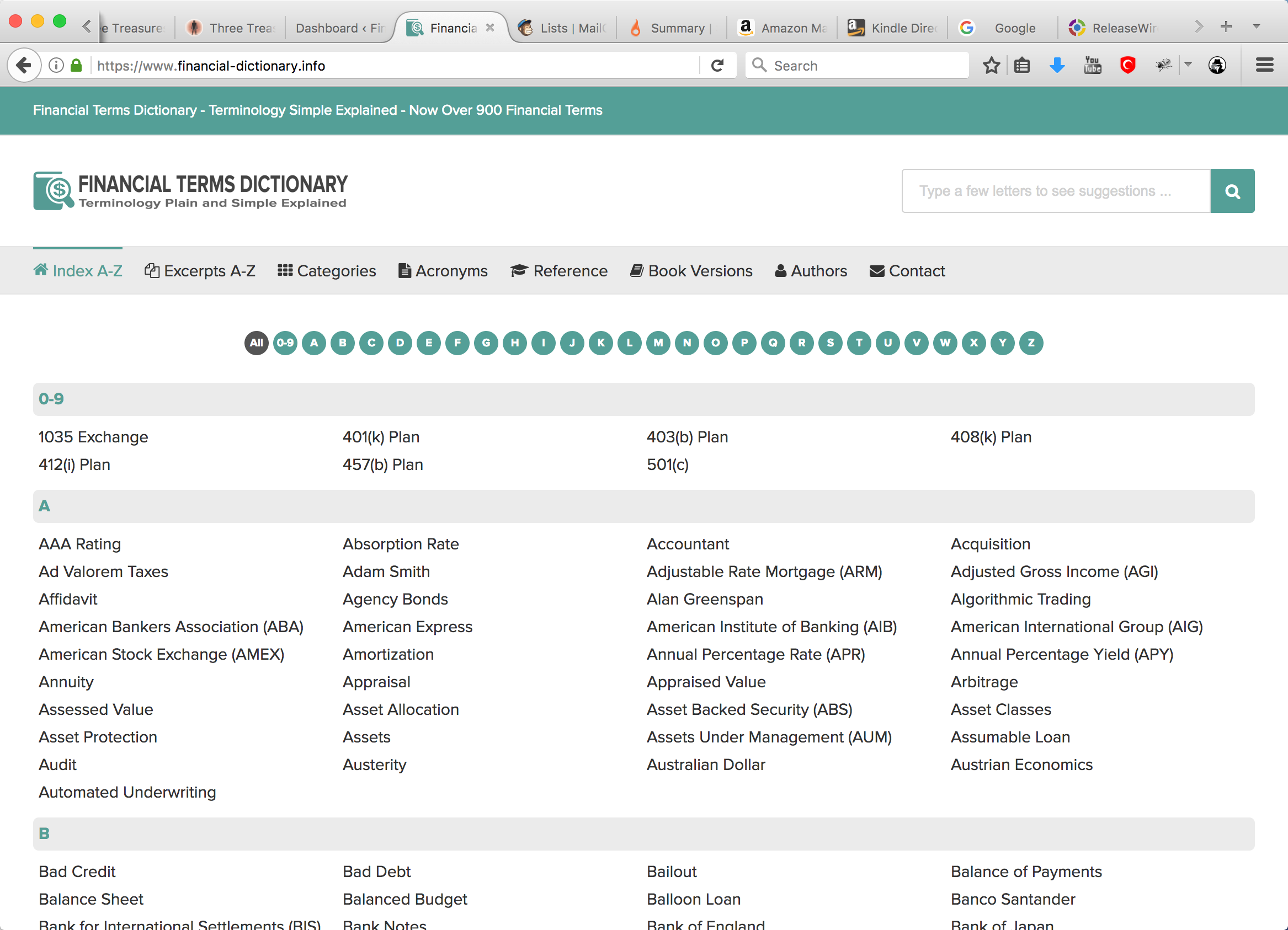1288x930 pixels.
Task: Close the Financial Dictionary tab
Action: pos(490,27)
